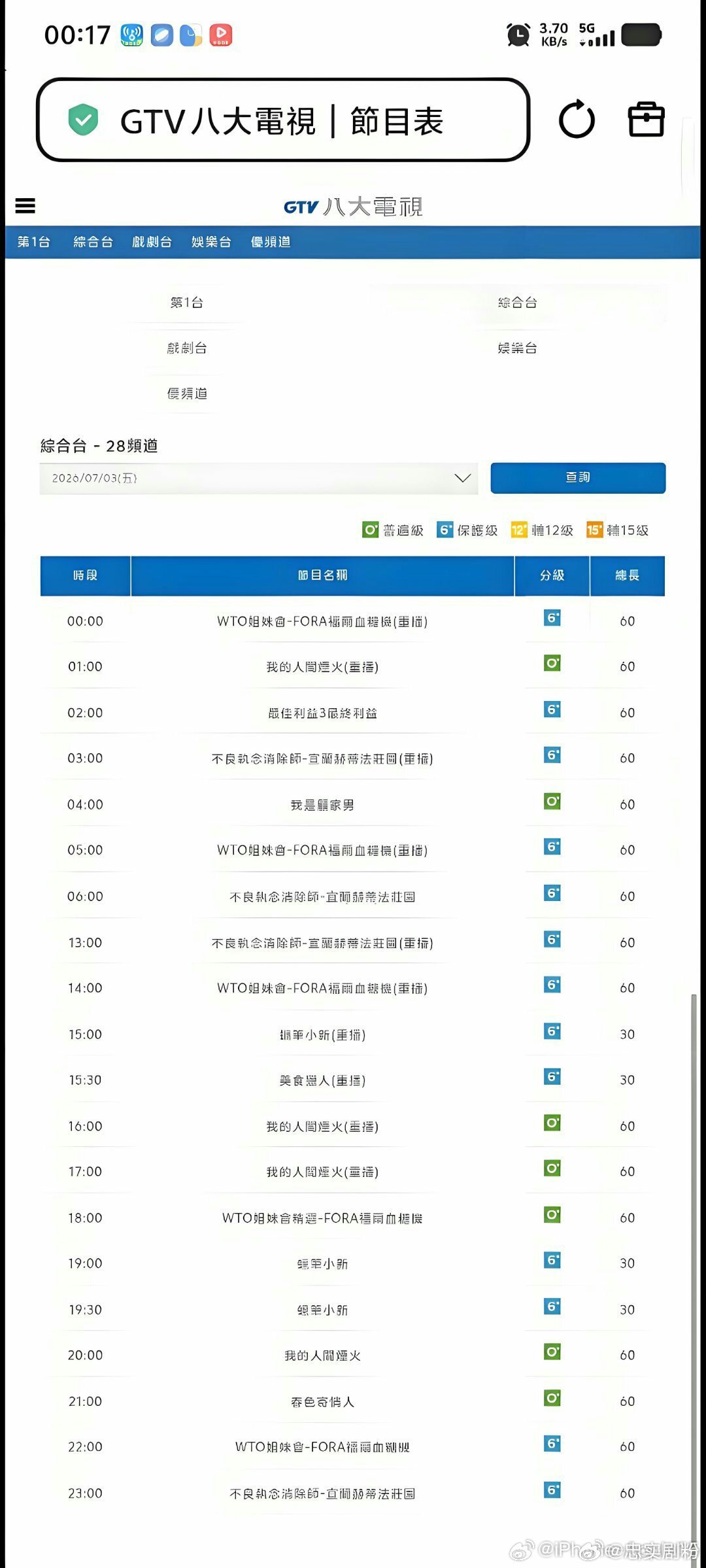Screen dimensions: 706x1568
Task: Select 第1台 in the blue nav bar
Action: coord(34,242)
